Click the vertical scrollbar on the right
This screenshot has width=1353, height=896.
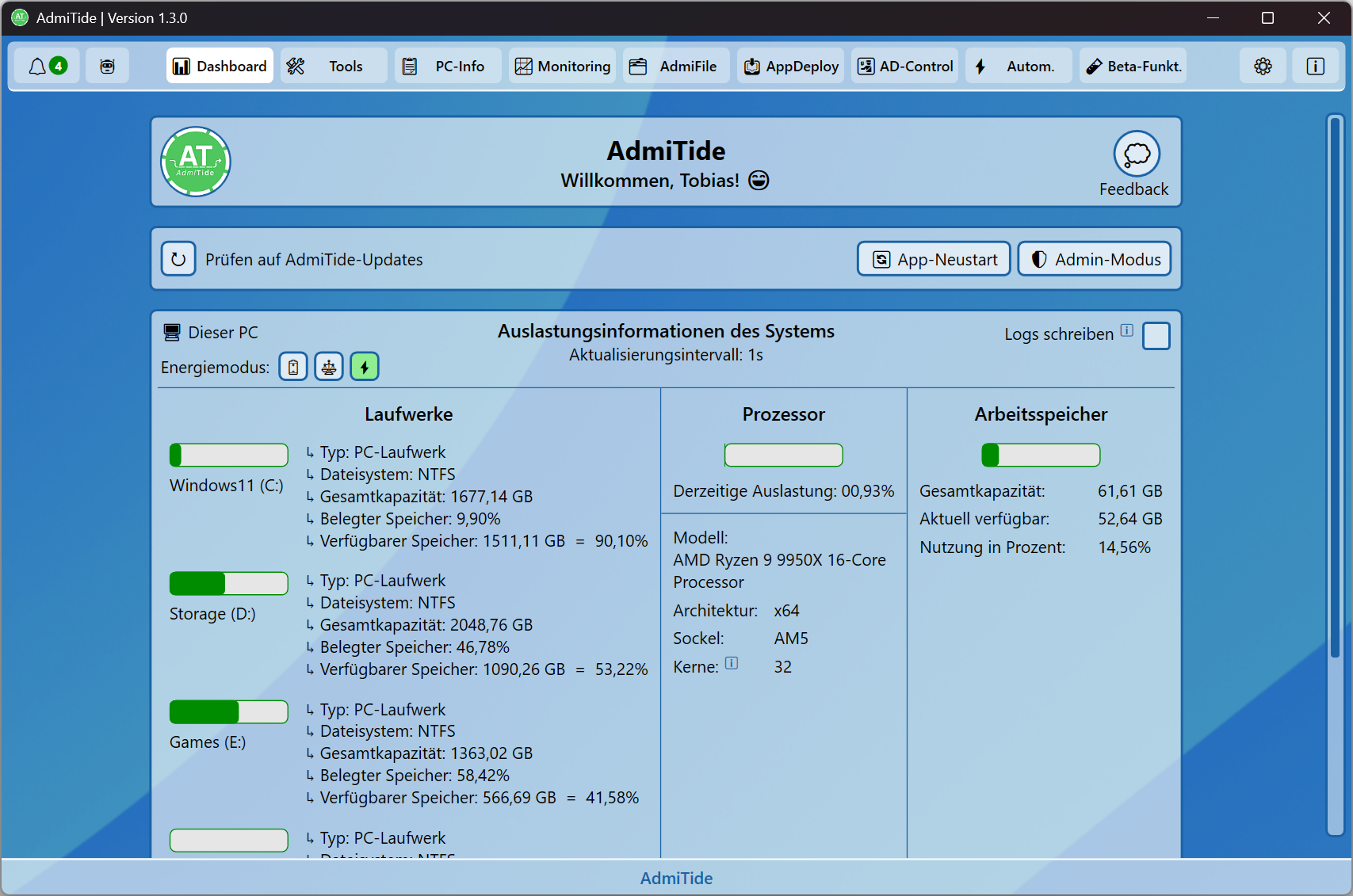(x=1335, y=388)
